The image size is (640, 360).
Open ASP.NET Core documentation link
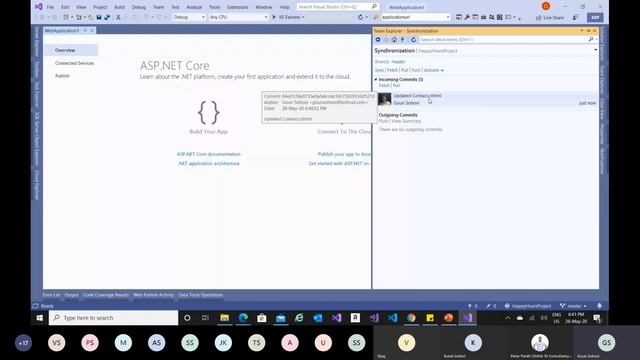tap(209, 154)
